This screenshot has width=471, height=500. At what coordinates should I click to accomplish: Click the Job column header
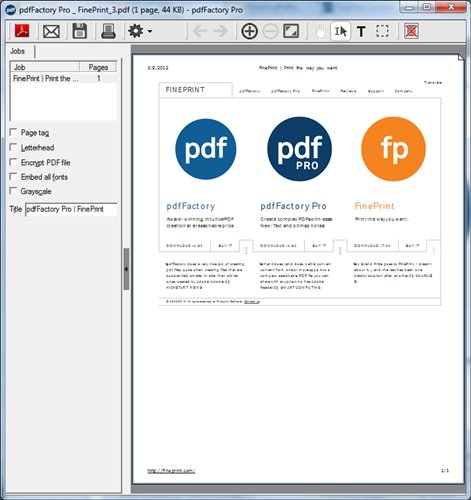tap(45, 67)
